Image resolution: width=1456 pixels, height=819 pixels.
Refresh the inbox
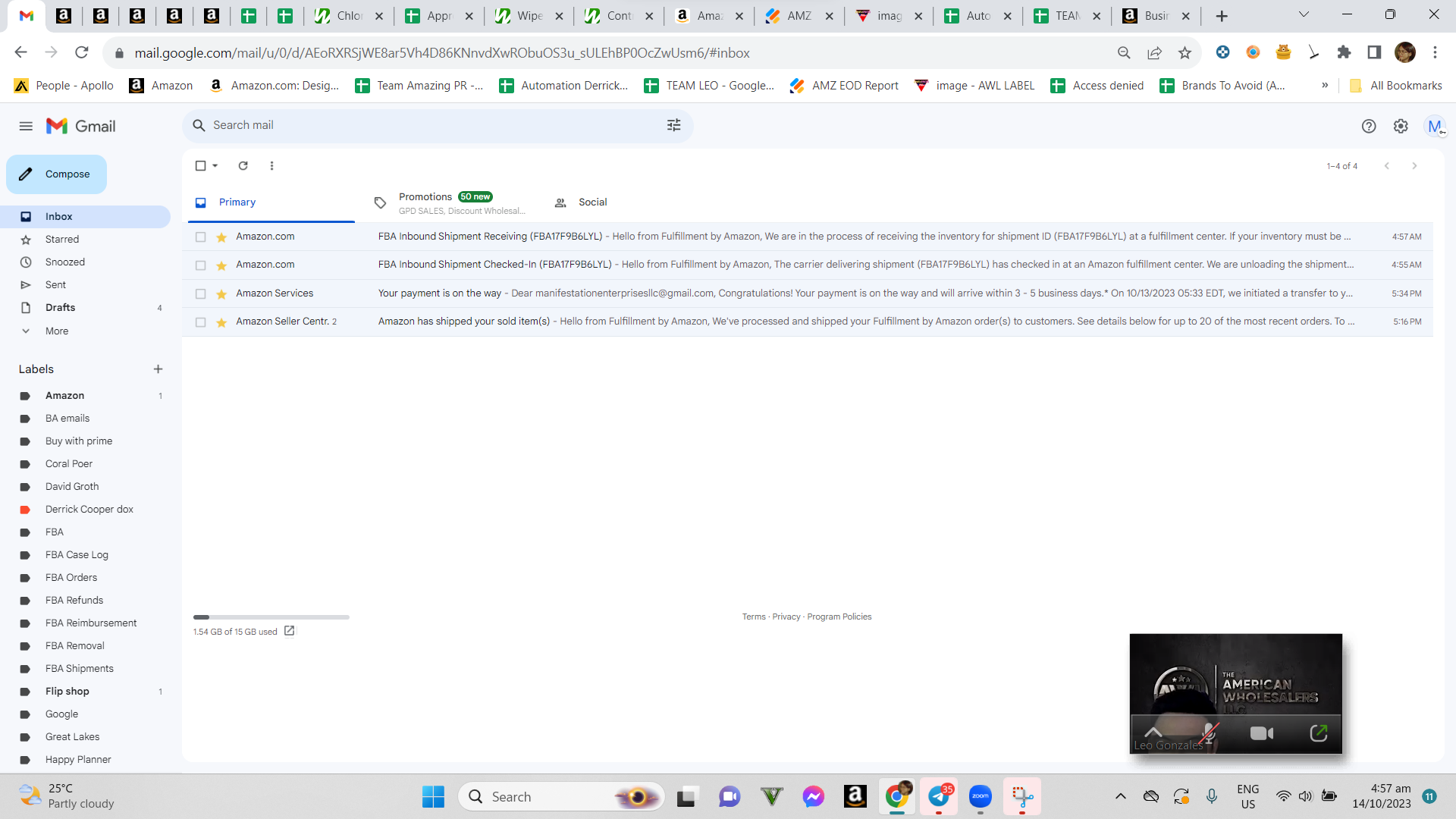click(x=243, y=166)
